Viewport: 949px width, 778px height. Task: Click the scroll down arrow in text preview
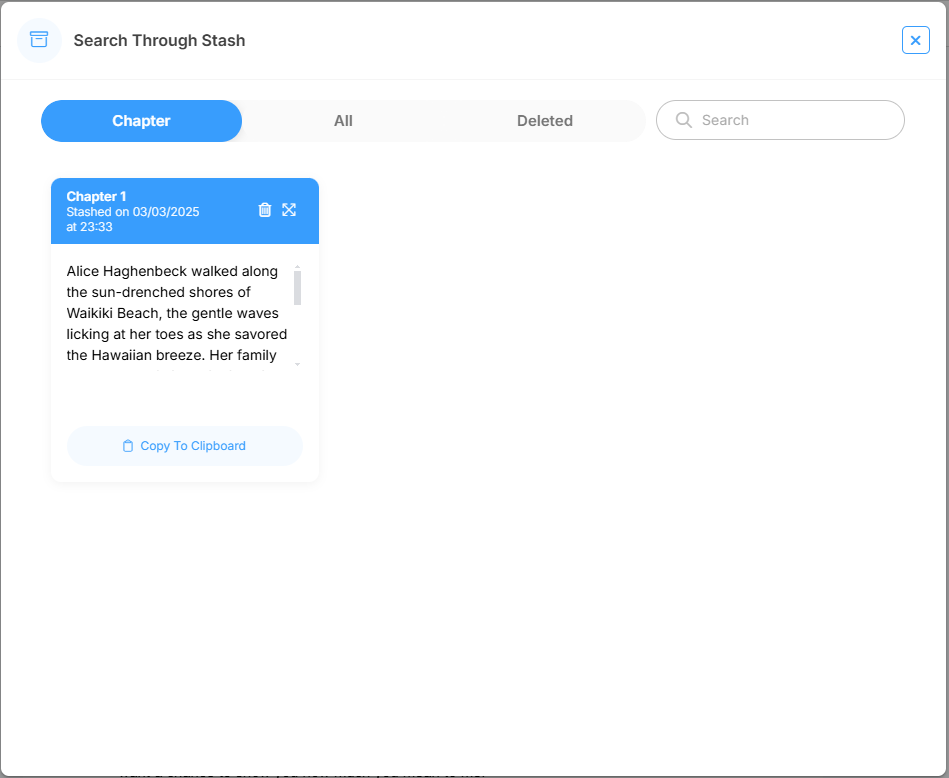(x=297, y=365)
